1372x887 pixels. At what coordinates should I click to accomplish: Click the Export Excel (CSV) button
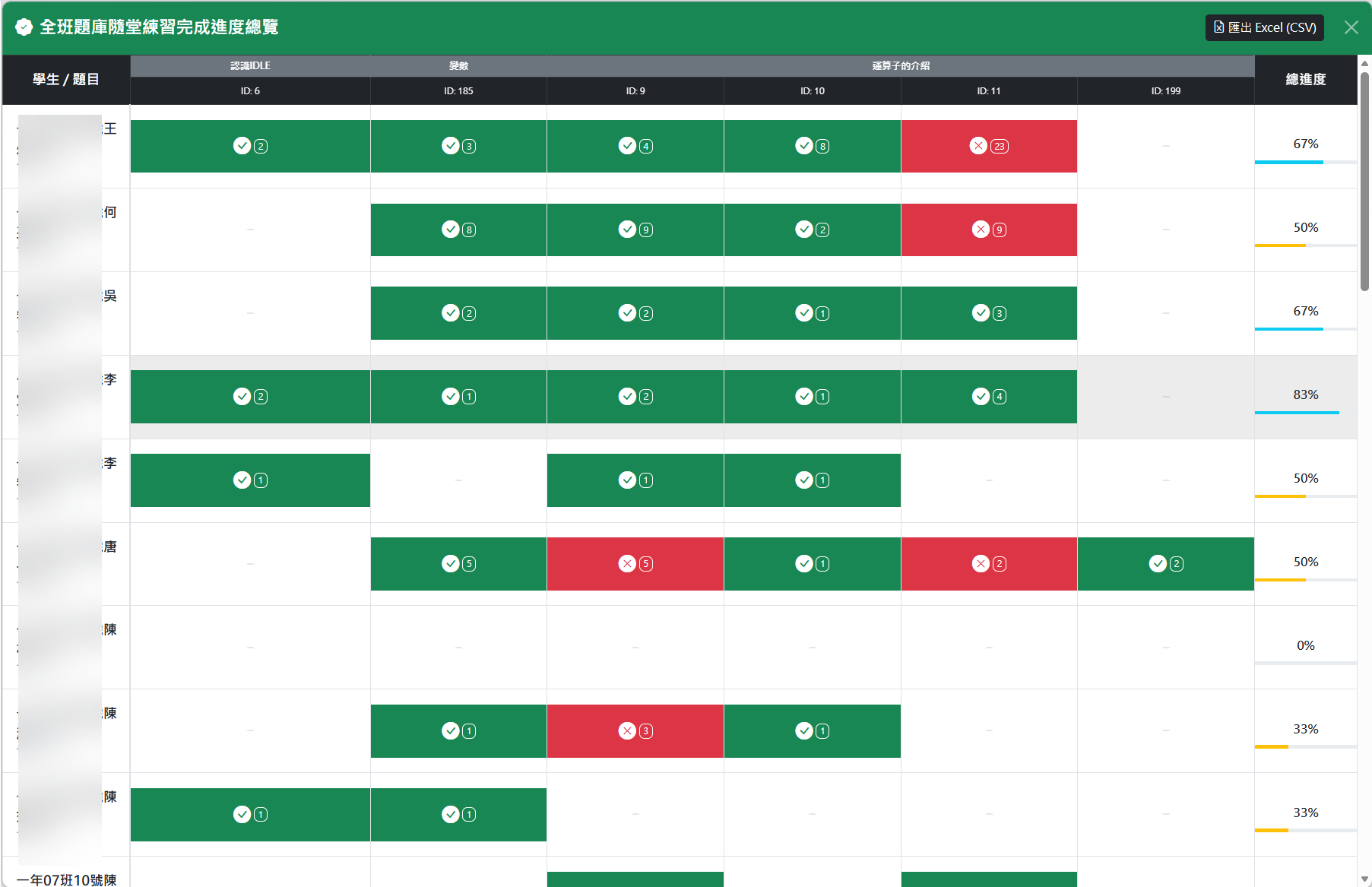(1264, 27)
